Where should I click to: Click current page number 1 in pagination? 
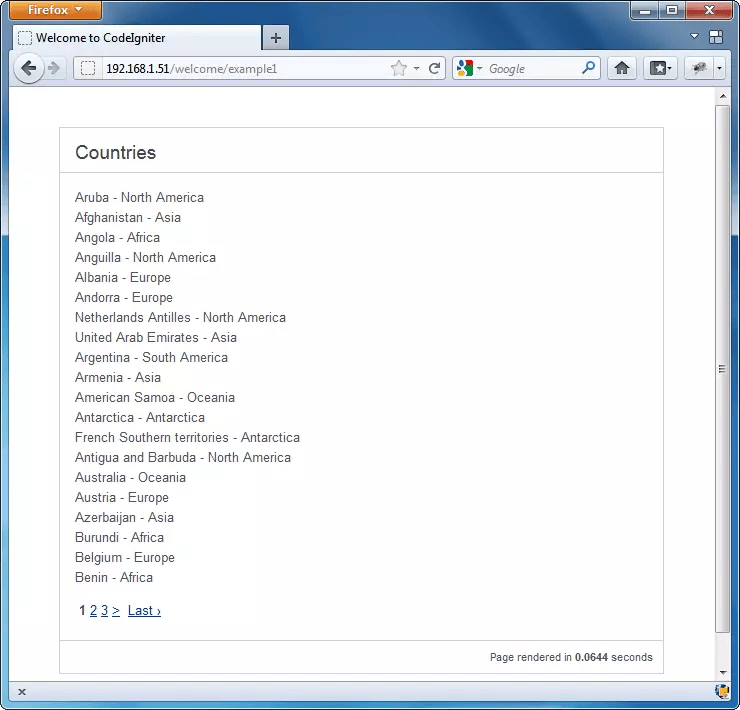83,610
